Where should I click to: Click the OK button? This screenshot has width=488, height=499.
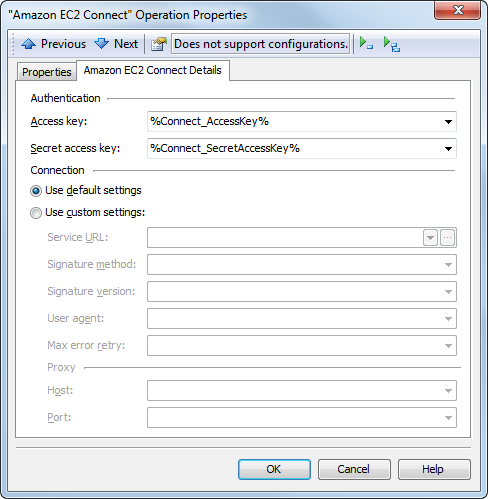[x=274, y=469]
